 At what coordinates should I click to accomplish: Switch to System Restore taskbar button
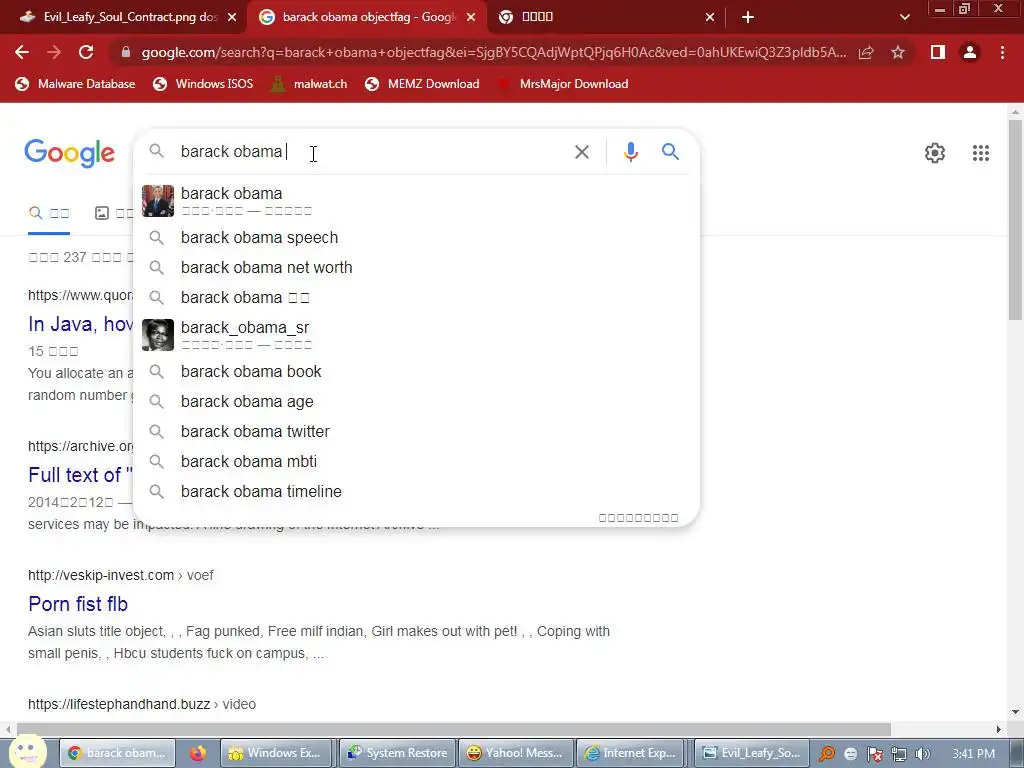coord(398,753)
